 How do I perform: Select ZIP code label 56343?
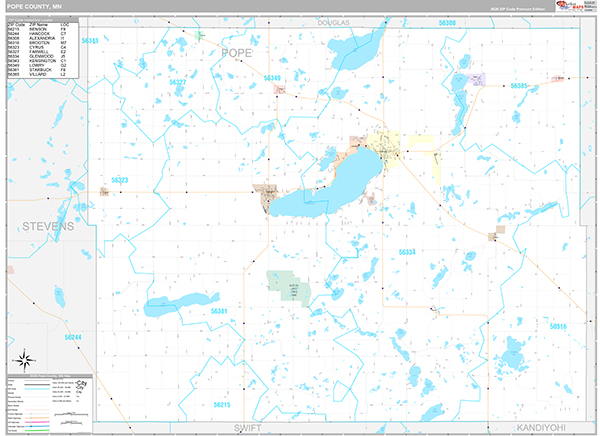click(90, 41)
